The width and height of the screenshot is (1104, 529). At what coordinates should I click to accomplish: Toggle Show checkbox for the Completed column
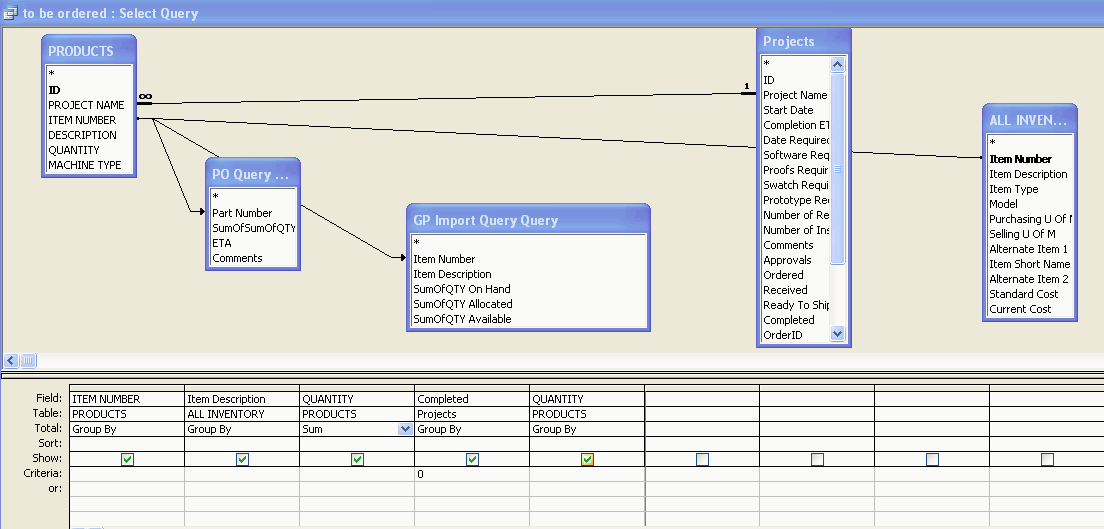coord(472,459)
